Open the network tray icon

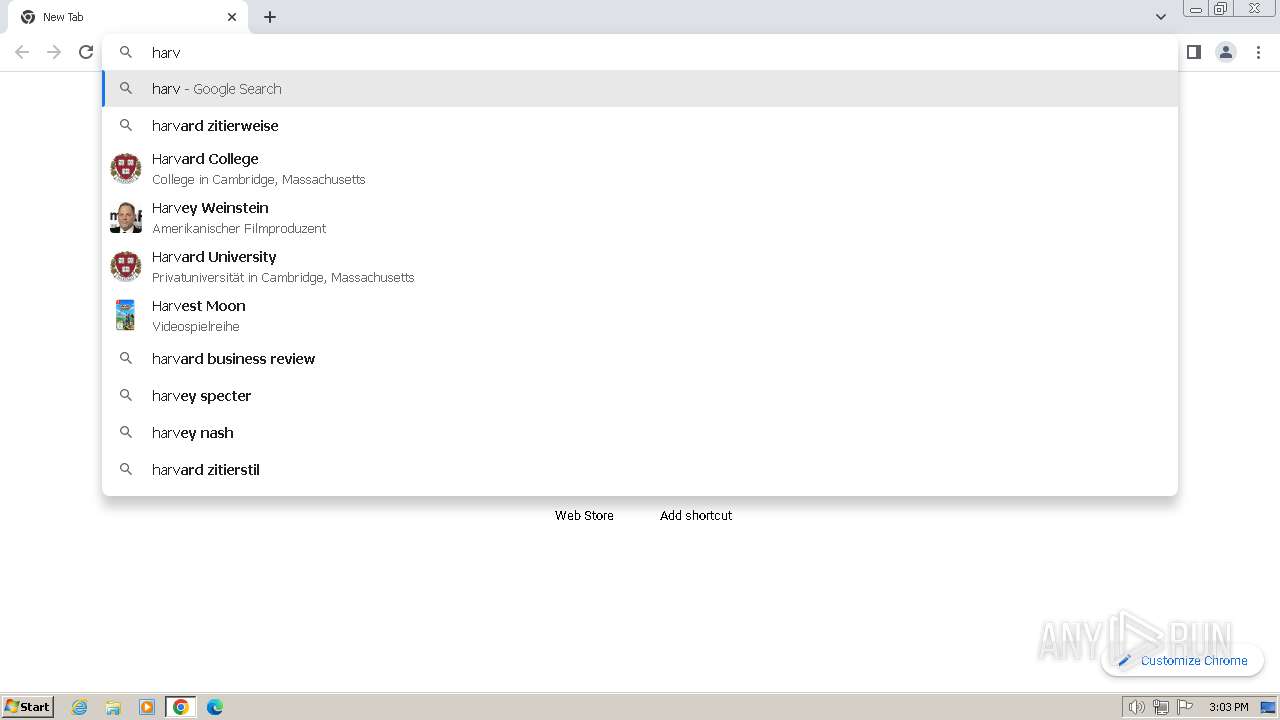1161,707
